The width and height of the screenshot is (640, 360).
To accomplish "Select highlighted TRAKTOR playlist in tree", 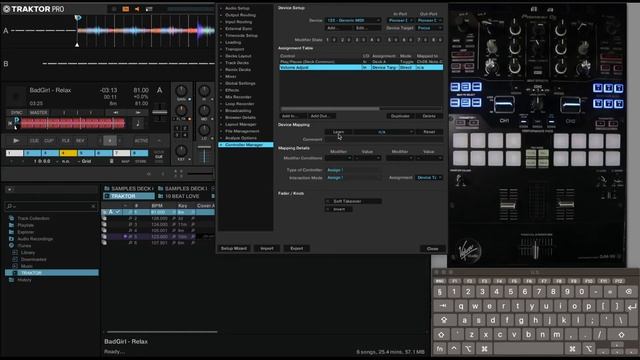I will [52, 273].
